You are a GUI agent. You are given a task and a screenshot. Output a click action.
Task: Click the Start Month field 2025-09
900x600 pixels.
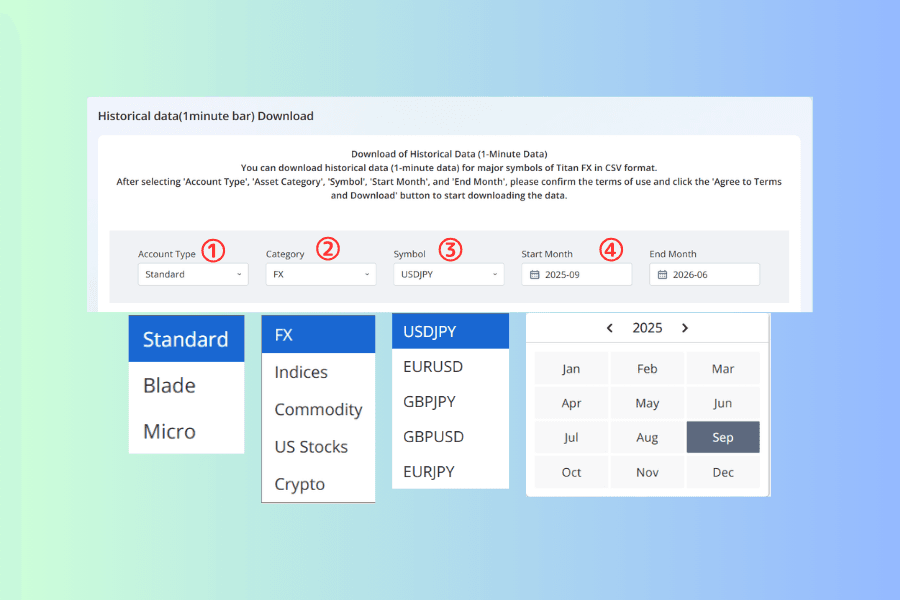click(577, 274)
